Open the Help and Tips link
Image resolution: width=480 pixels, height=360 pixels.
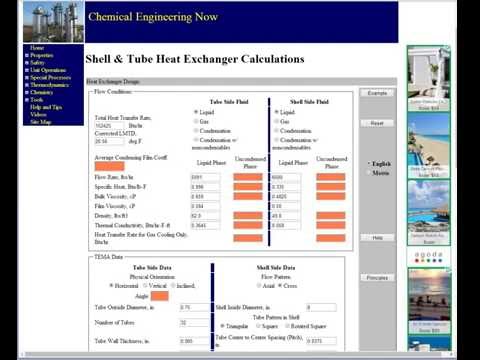click(46, 107)
